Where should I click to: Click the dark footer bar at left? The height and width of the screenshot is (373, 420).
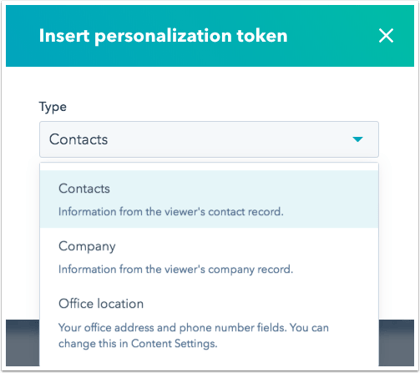[23, 343]
